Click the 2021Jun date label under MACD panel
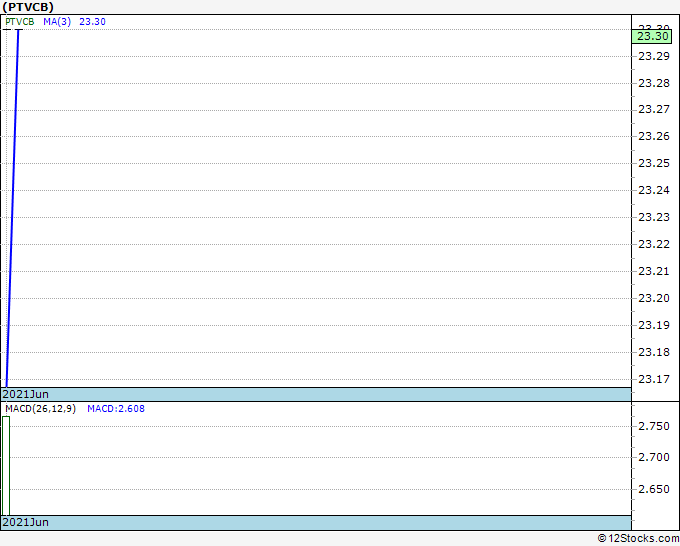The width and height of the screenshot is (680, 546). pyautogui.click(x=25, y=522)
